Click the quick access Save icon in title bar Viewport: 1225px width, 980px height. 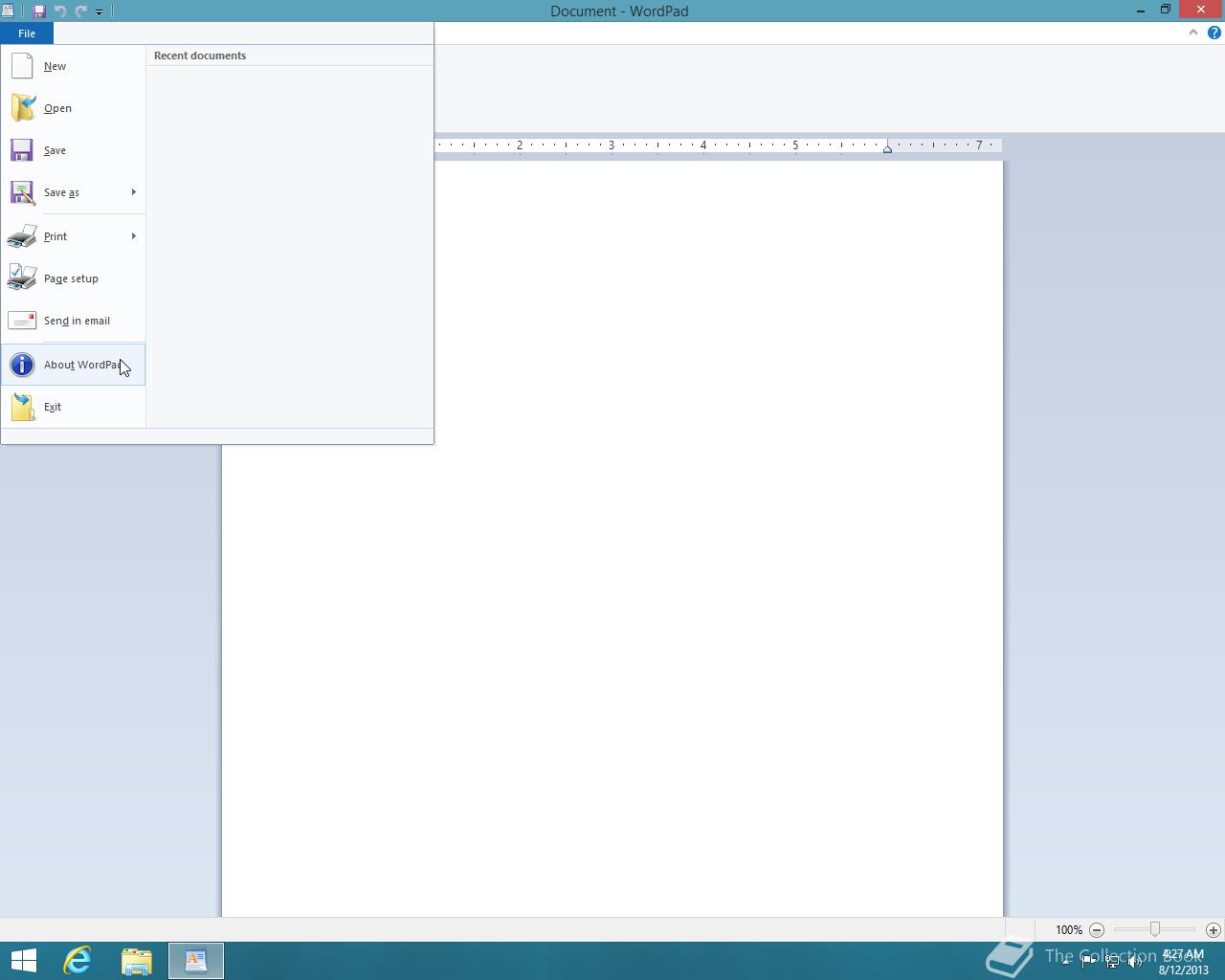(39, 11)
